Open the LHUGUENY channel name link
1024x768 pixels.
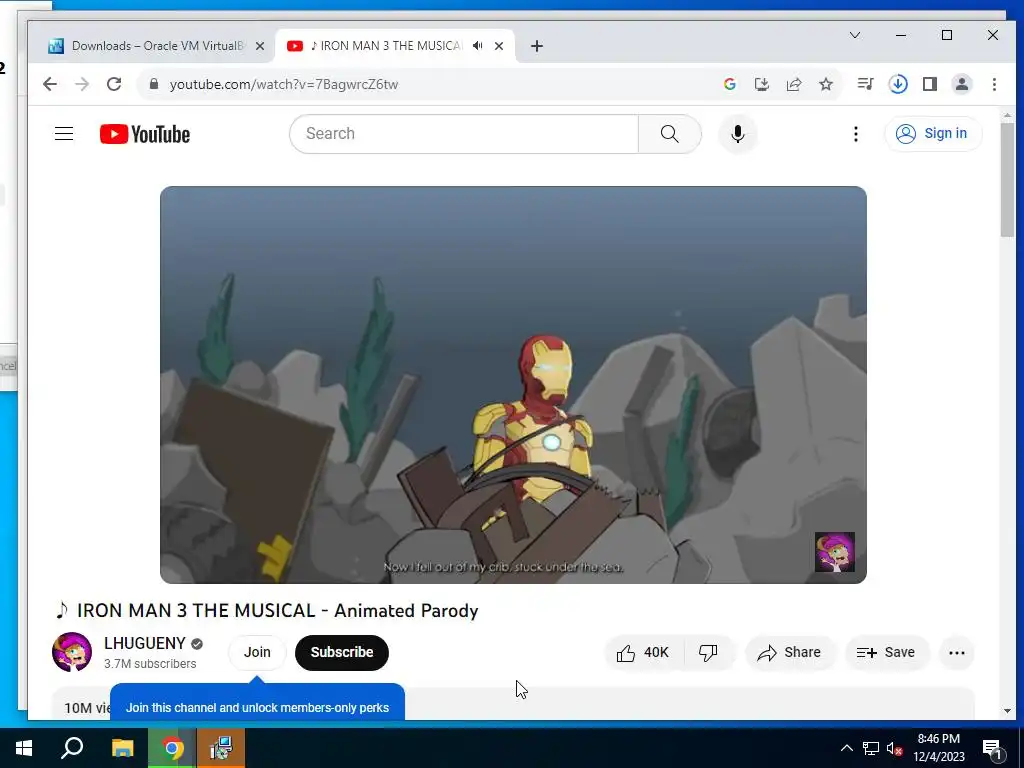tap(145, 643)
